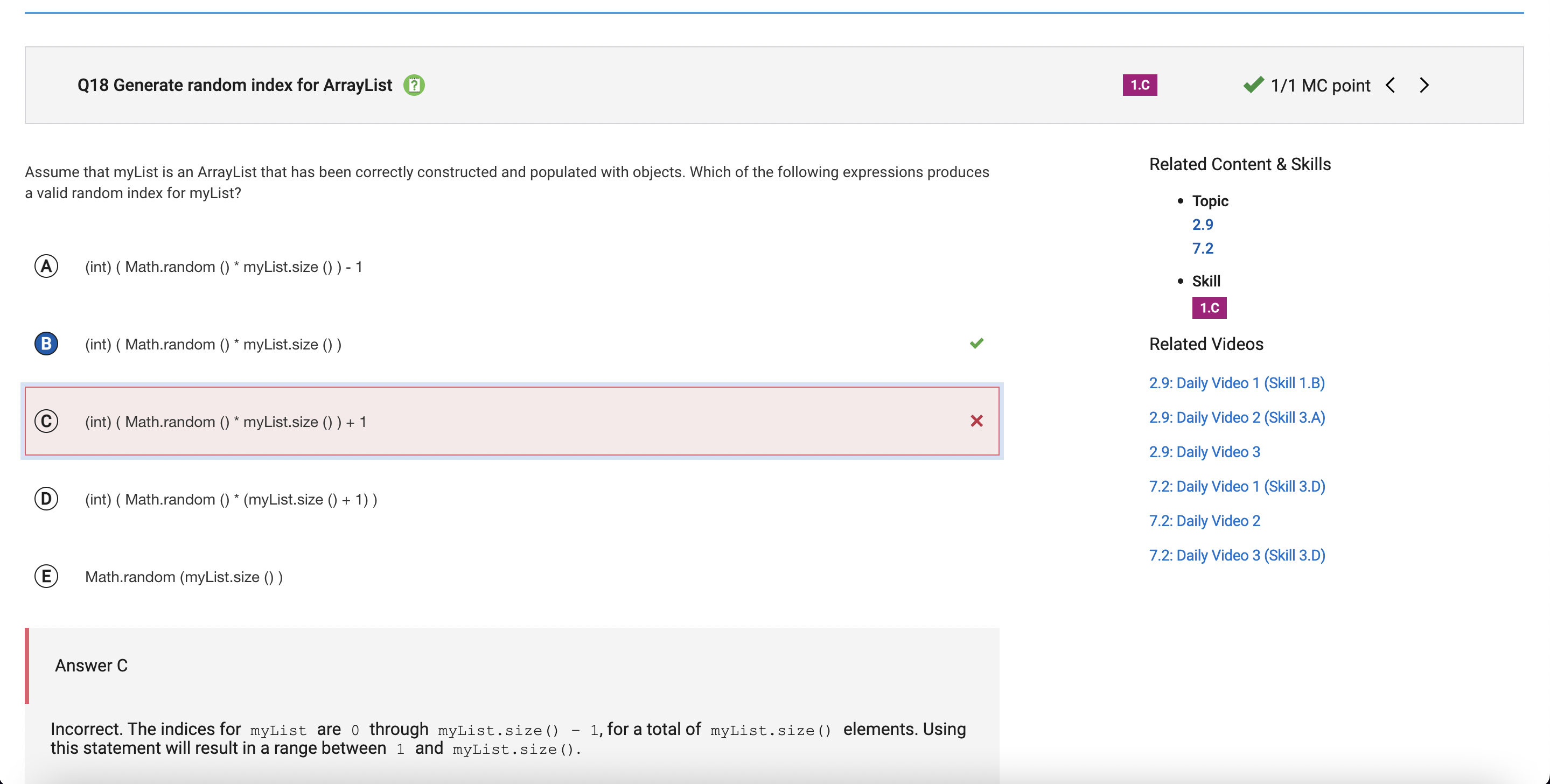Click the 1.C skill badge in question header
This screenshot has width=1550, height=784.
[x=1140, y=85]
